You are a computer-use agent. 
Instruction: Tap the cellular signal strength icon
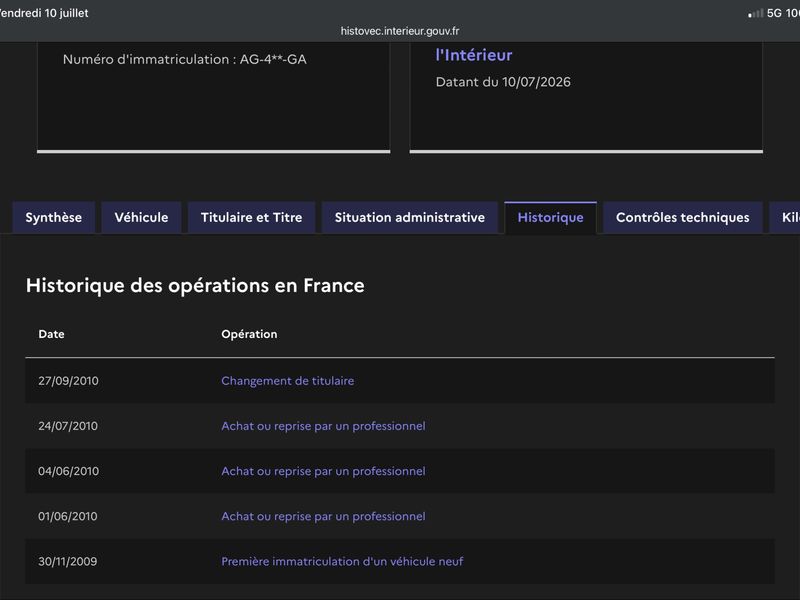point(756,13)
